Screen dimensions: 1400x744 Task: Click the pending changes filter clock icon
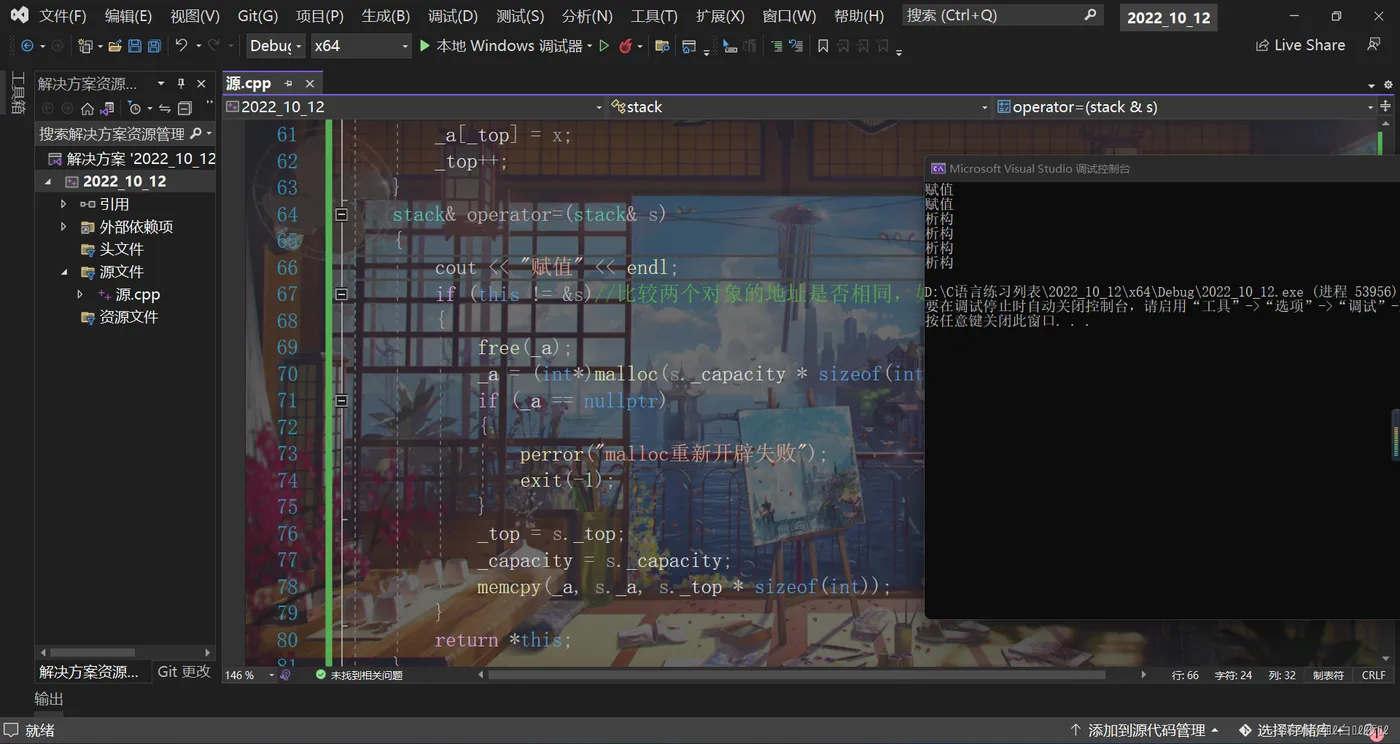pos(135,108)
